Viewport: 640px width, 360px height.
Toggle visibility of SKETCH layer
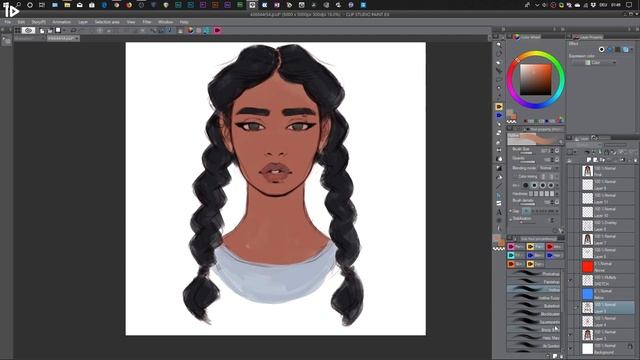571,280
